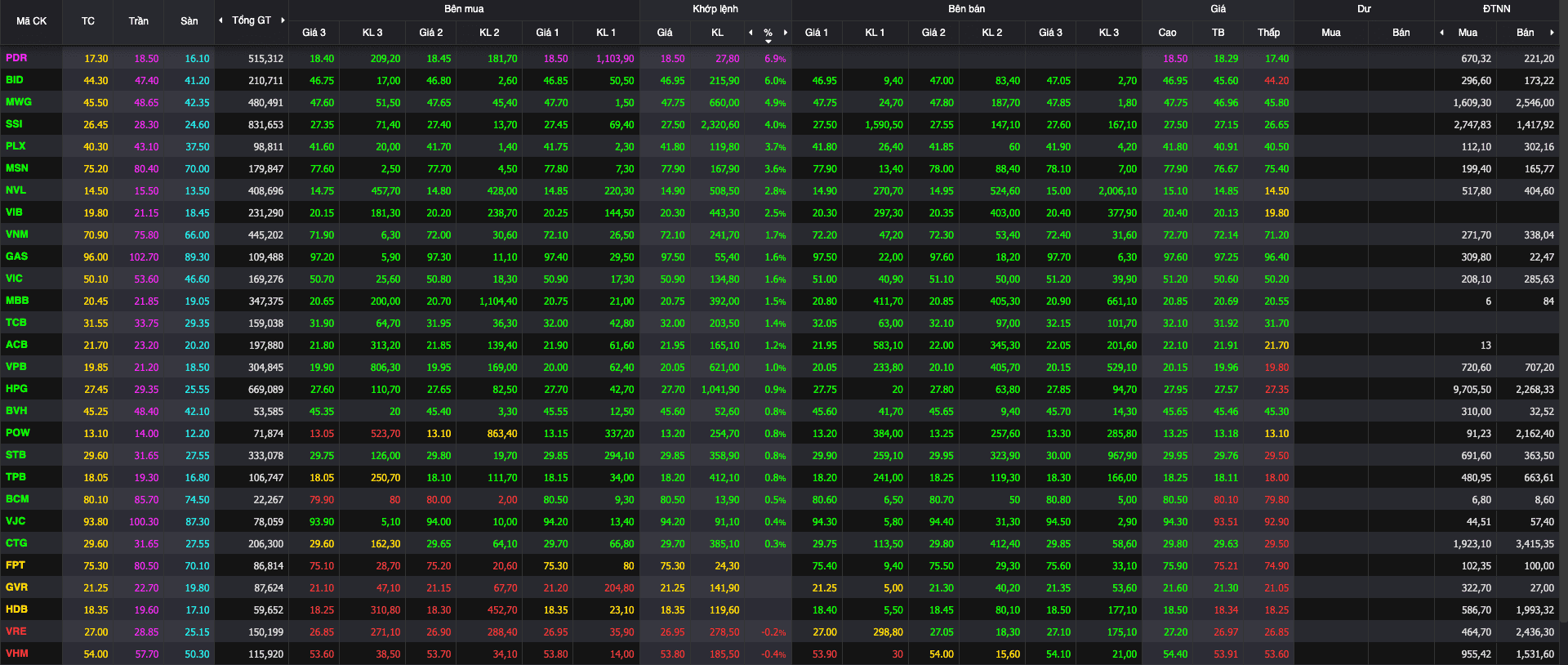This screenshot has height=665, width=1568.
Task: Open the ACB stock symbol
Action: pos(16,345)
